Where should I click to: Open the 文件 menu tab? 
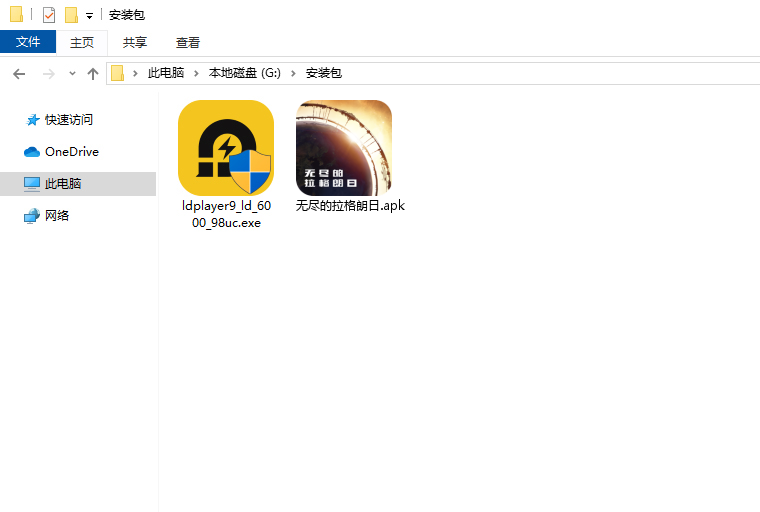[28, 42]
